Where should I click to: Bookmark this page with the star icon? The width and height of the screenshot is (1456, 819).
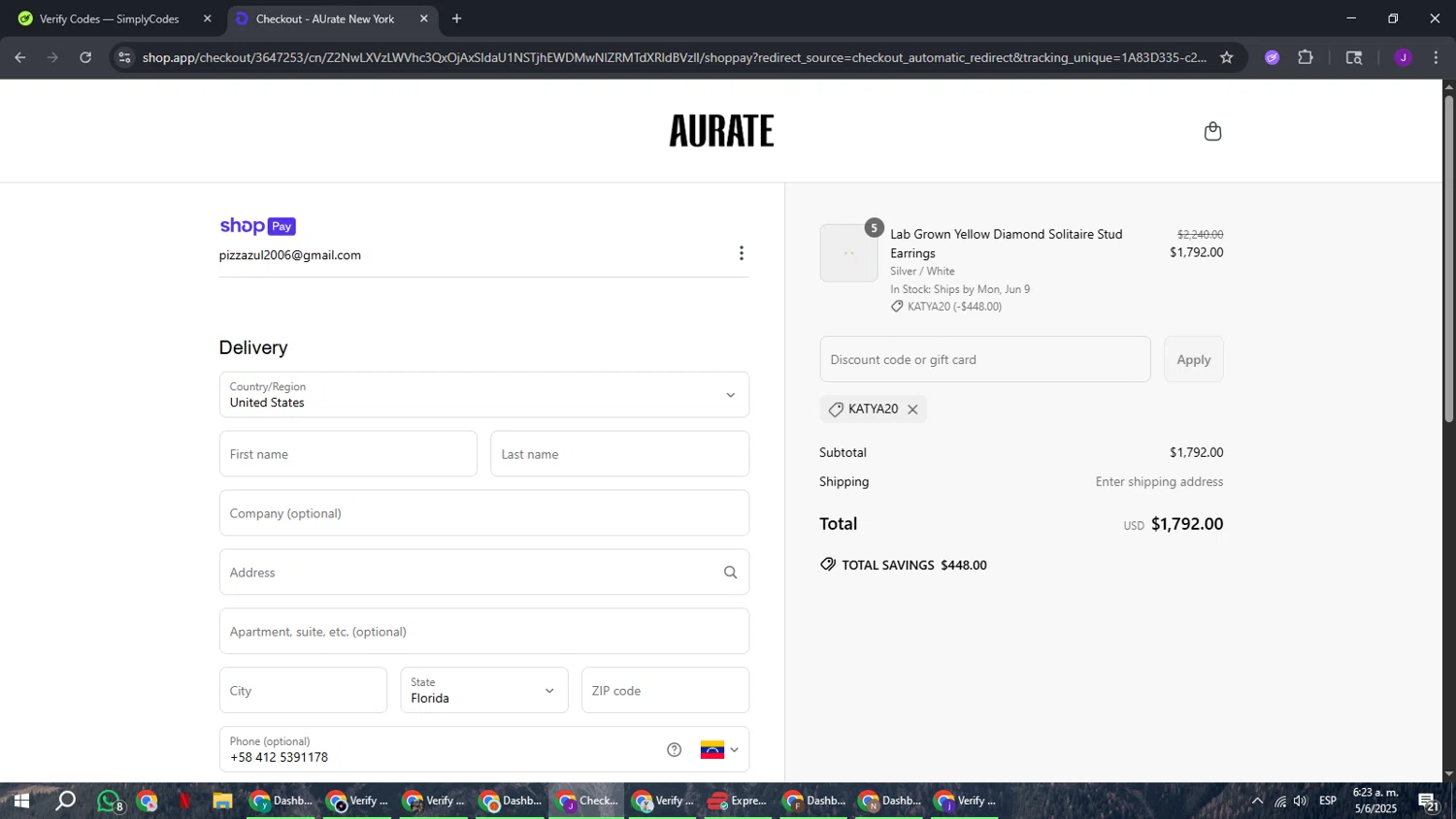1227,57
